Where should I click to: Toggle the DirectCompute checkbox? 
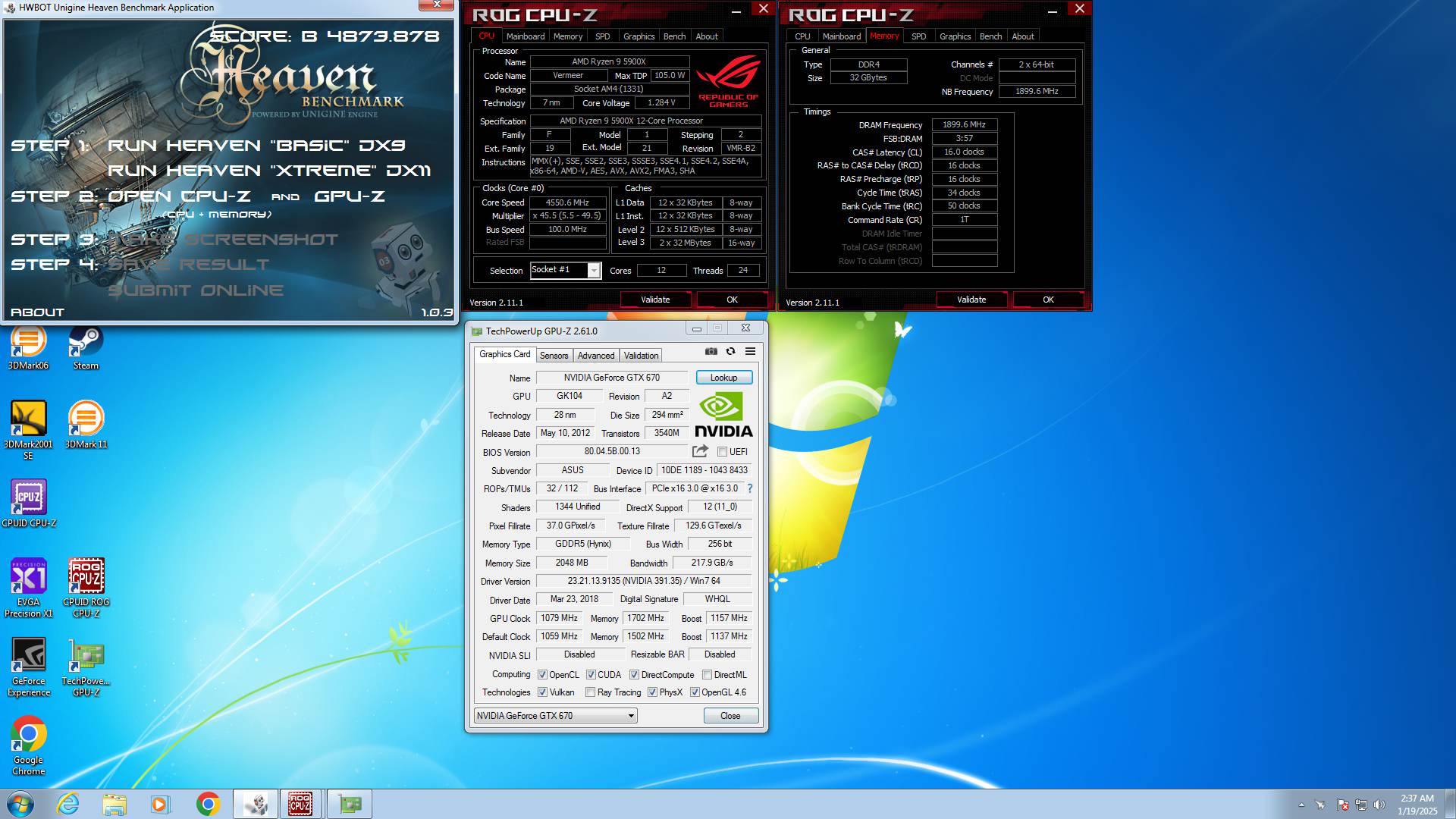634,675
